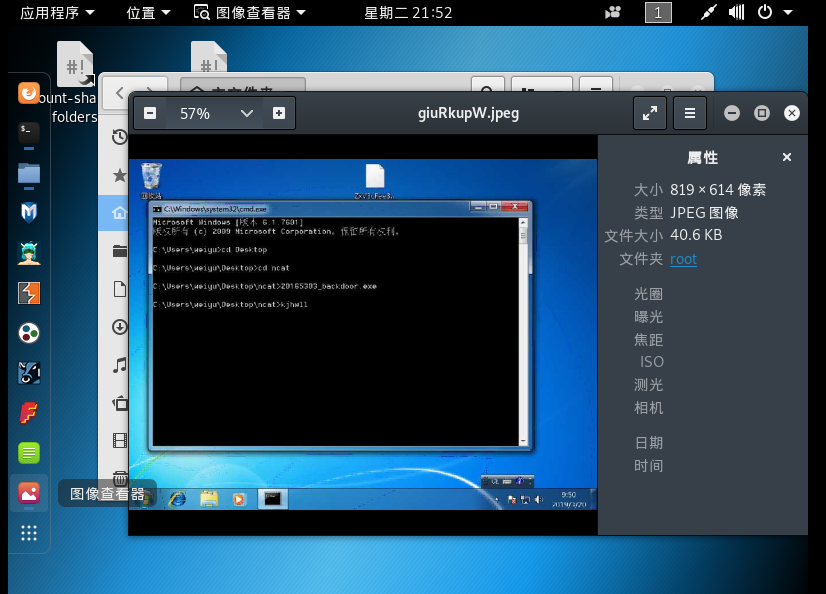Open Starred in file manager sidebar
Screen dimensions: 826x594
120,175
